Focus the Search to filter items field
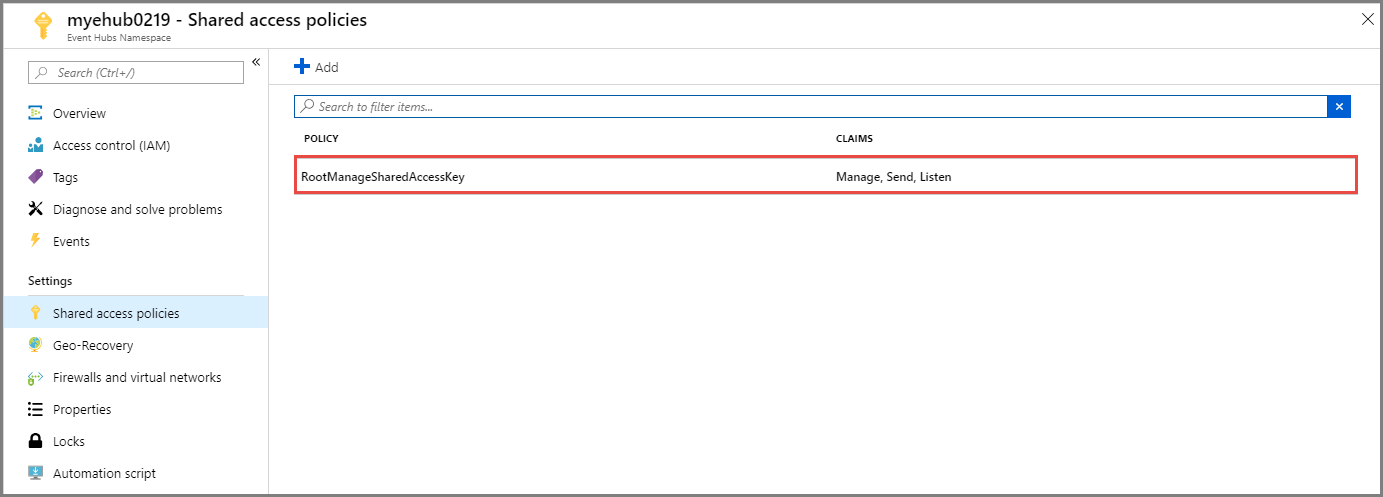Viewport: 1383px width, 497px height. (x=811, y=106)
